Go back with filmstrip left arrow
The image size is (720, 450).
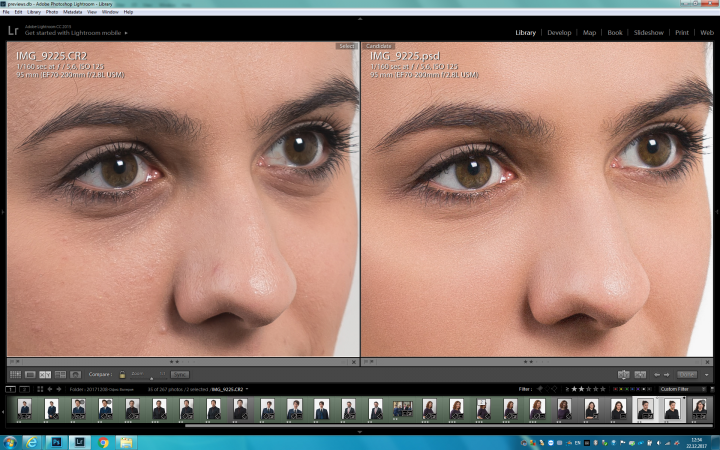pyautogui.click(x=50, y=389)
